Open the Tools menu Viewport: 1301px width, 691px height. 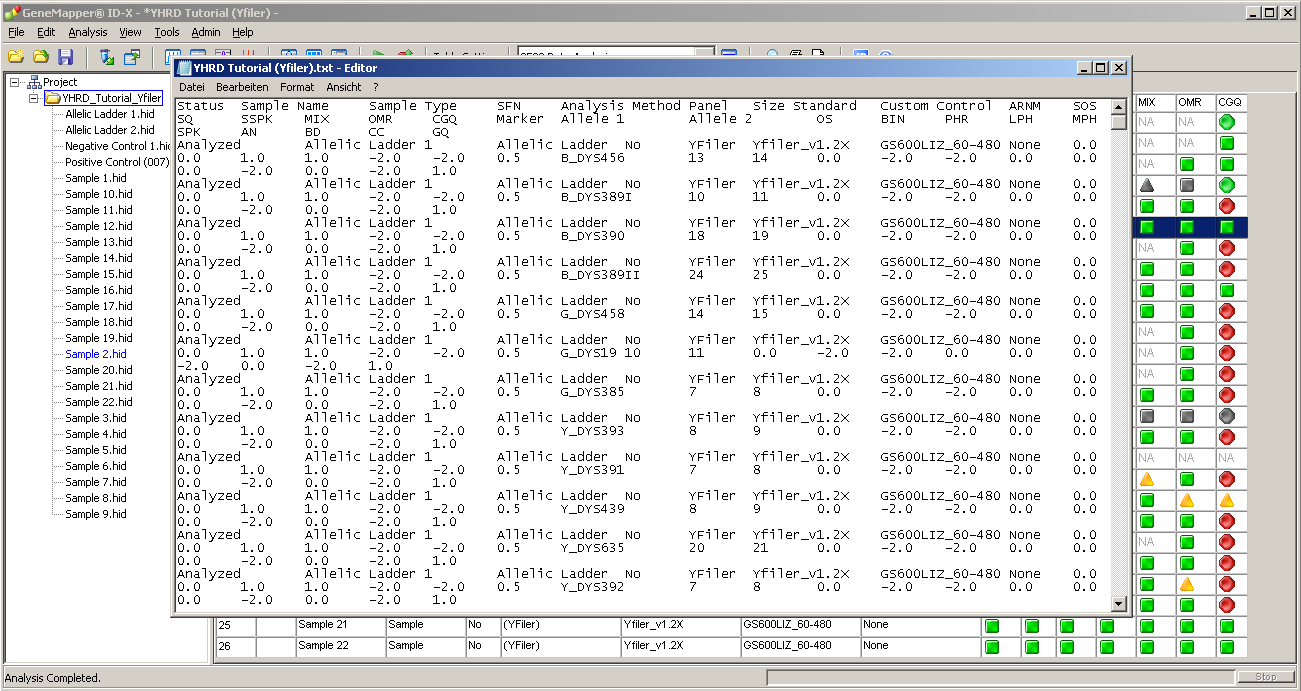pos(167,32)
